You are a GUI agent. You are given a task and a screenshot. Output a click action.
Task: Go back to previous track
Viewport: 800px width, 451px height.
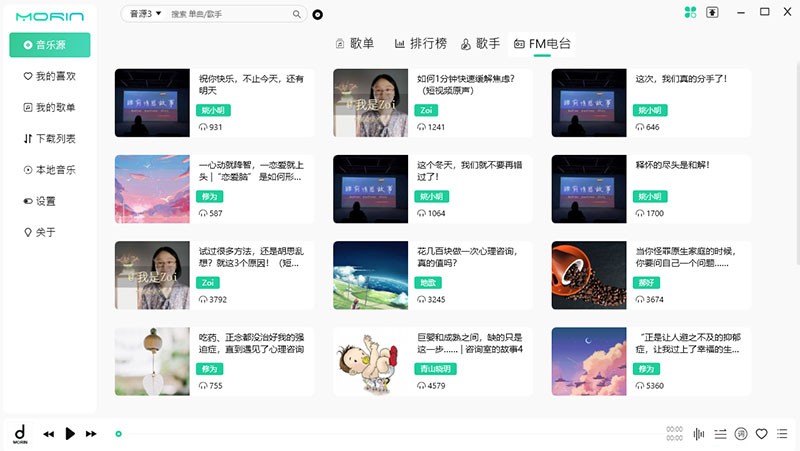(x=48, y=433)
